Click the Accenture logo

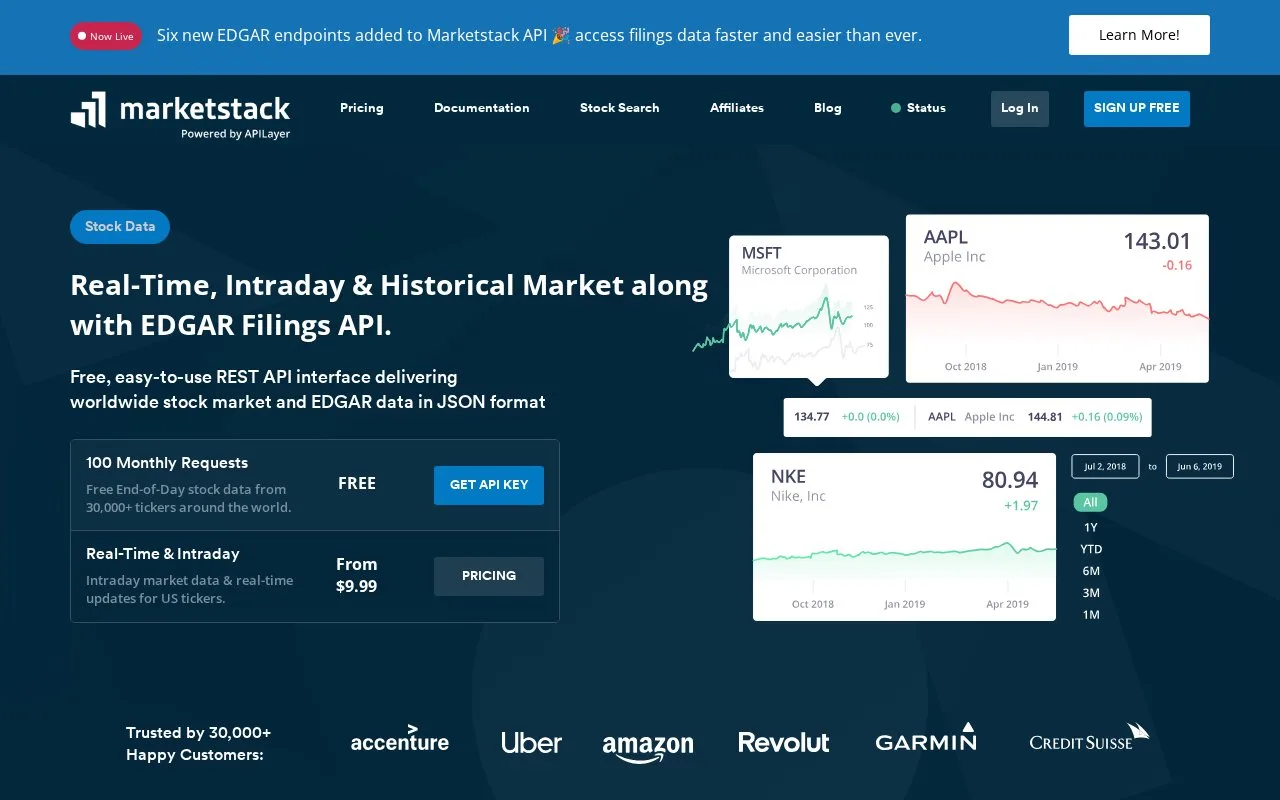click(x=400, y=739)
